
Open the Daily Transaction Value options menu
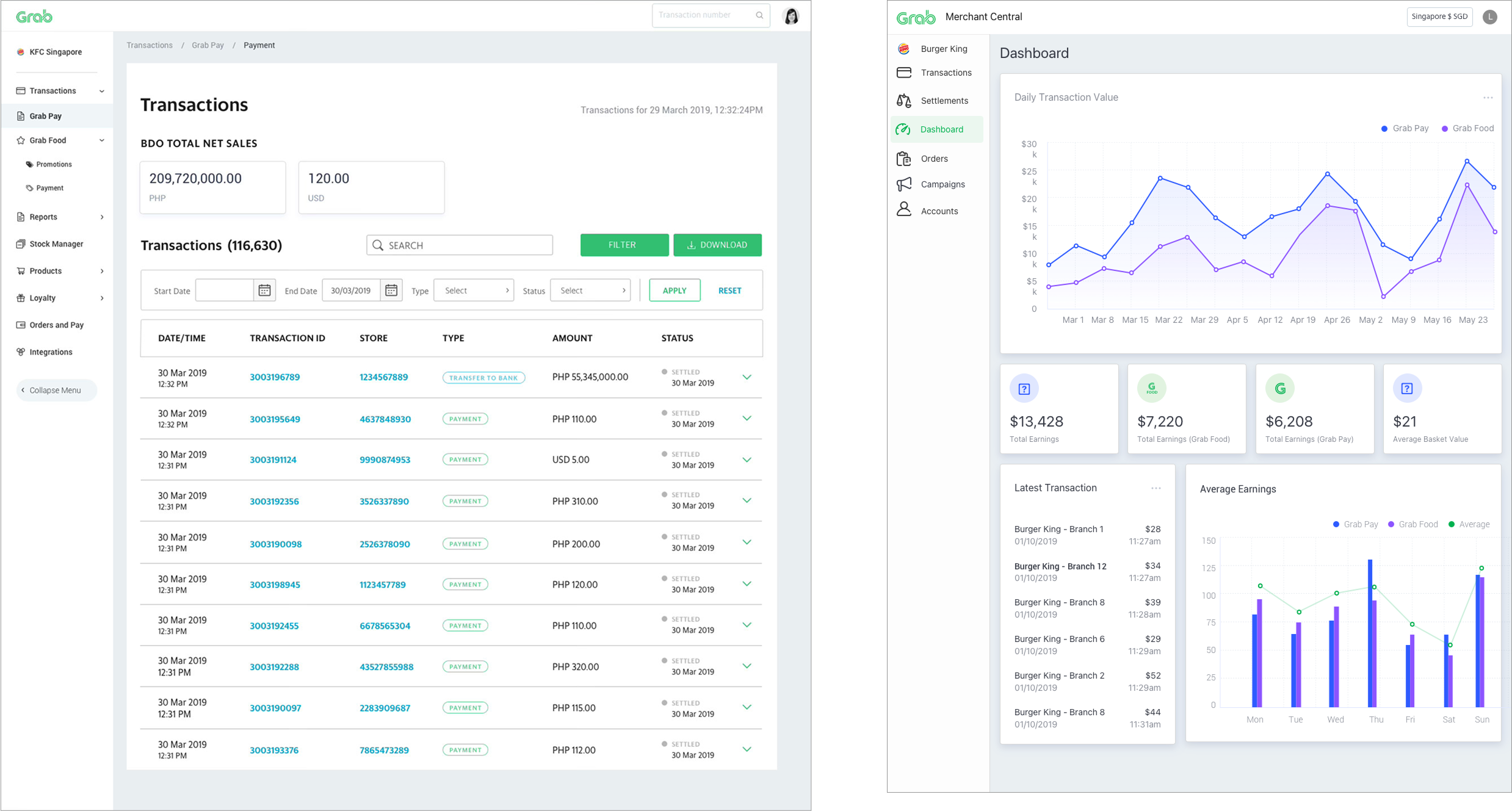point(1488,98)
